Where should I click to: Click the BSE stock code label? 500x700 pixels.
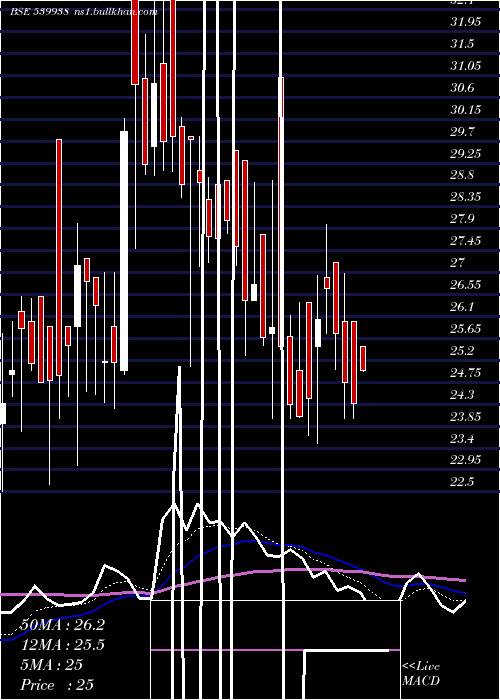click(39, 12)
